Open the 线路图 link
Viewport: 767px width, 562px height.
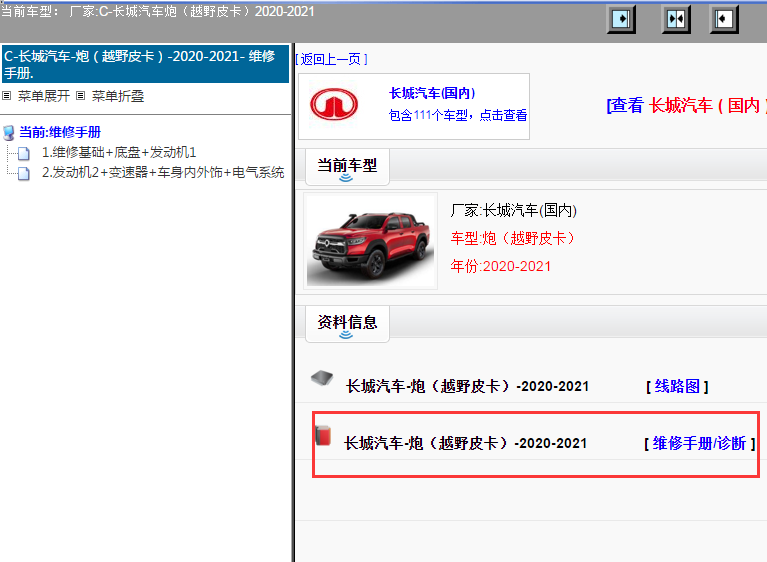pyautogui.click(x=677, y=386)
